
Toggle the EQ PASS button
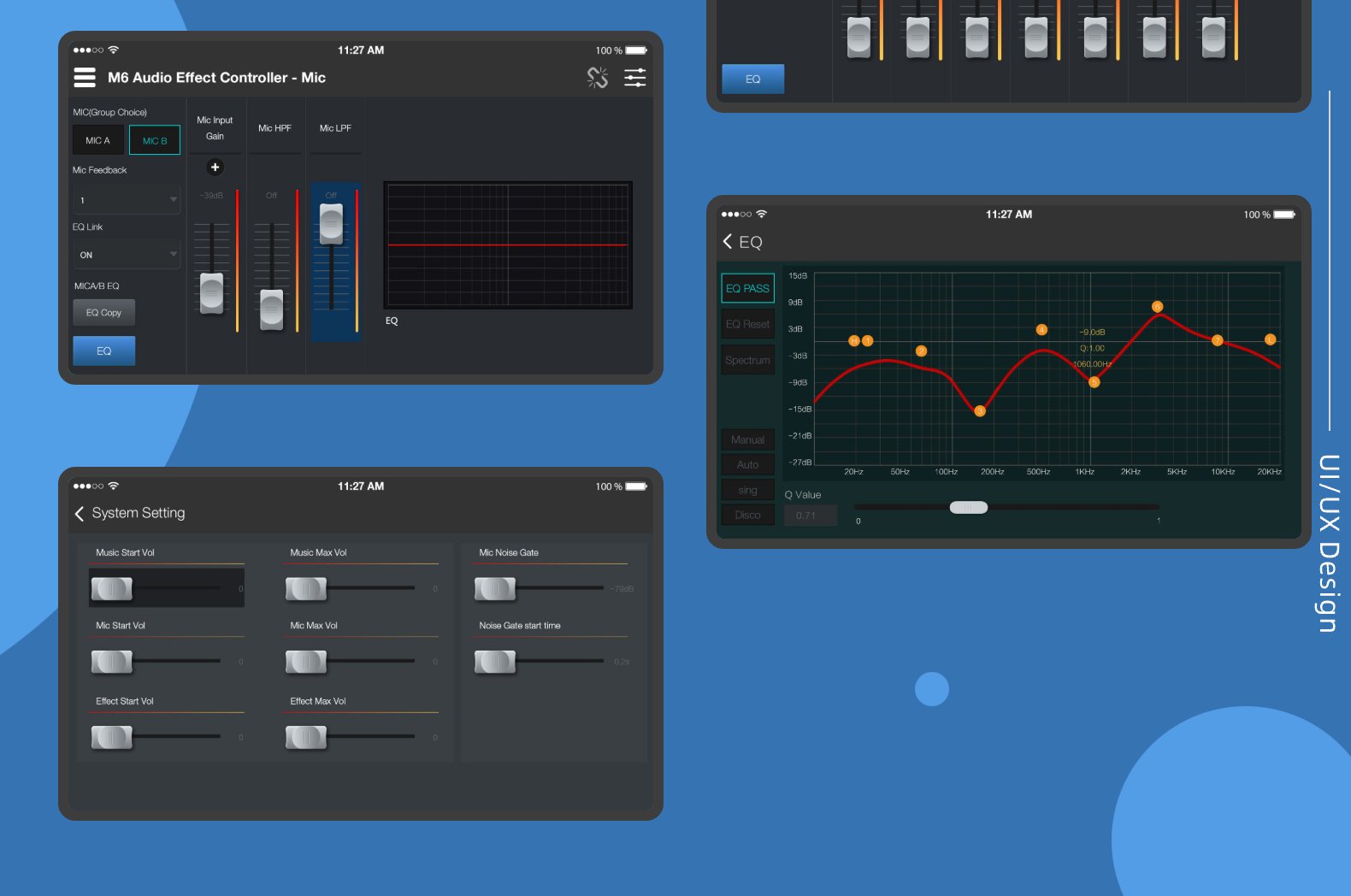[x=747, y=288]
